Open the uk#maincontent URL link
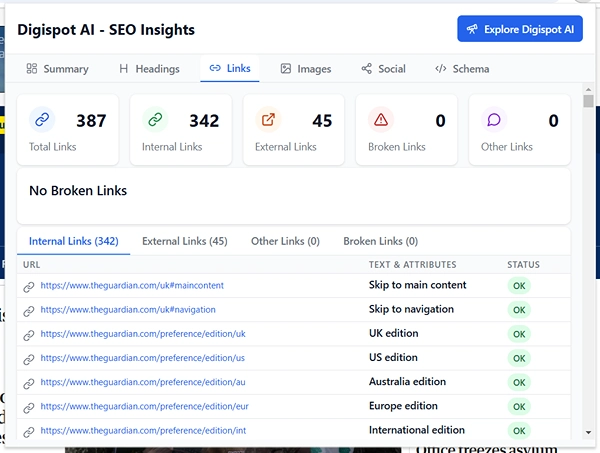The width and height of the screenshot is (600, 453). coord(132,285)
